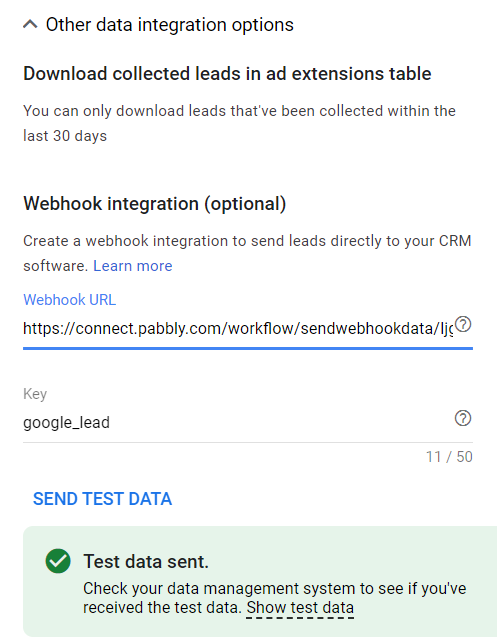Click the 11 / 50 character counter
This screenshot has width=497, height=641.
pos(449,457)
